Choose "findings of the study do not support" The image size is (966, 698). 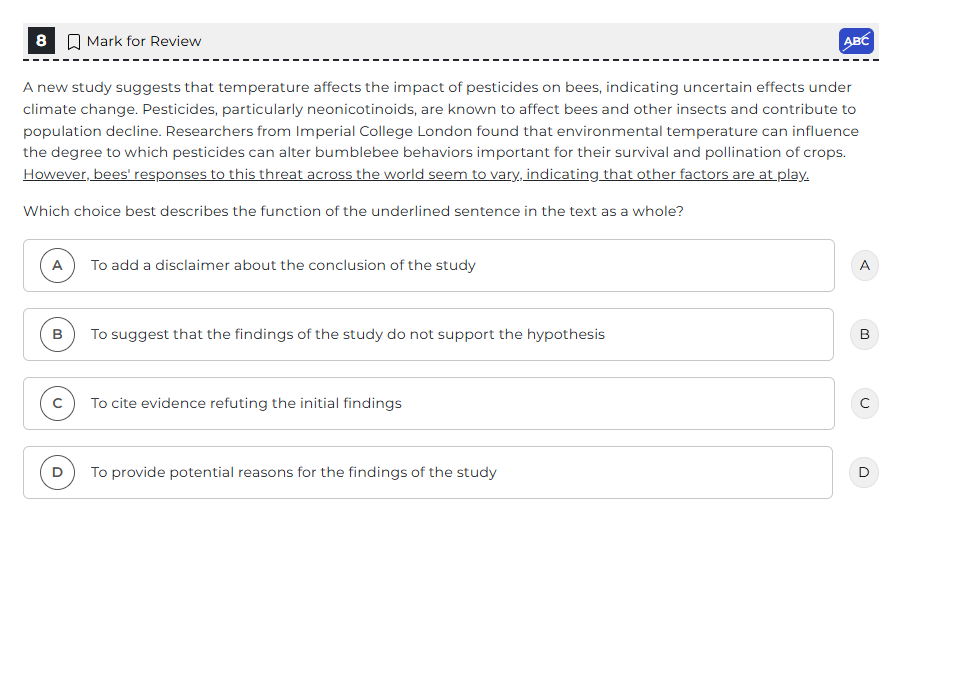(347, 334)
